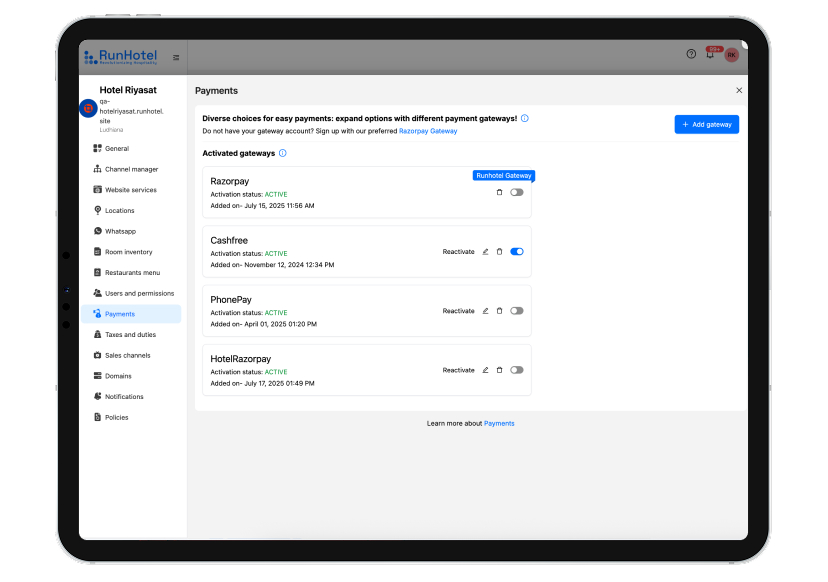The image size is (828, 582).
Task: Delete the HotelRazorpay gateway
Action: tap(500, 370)
